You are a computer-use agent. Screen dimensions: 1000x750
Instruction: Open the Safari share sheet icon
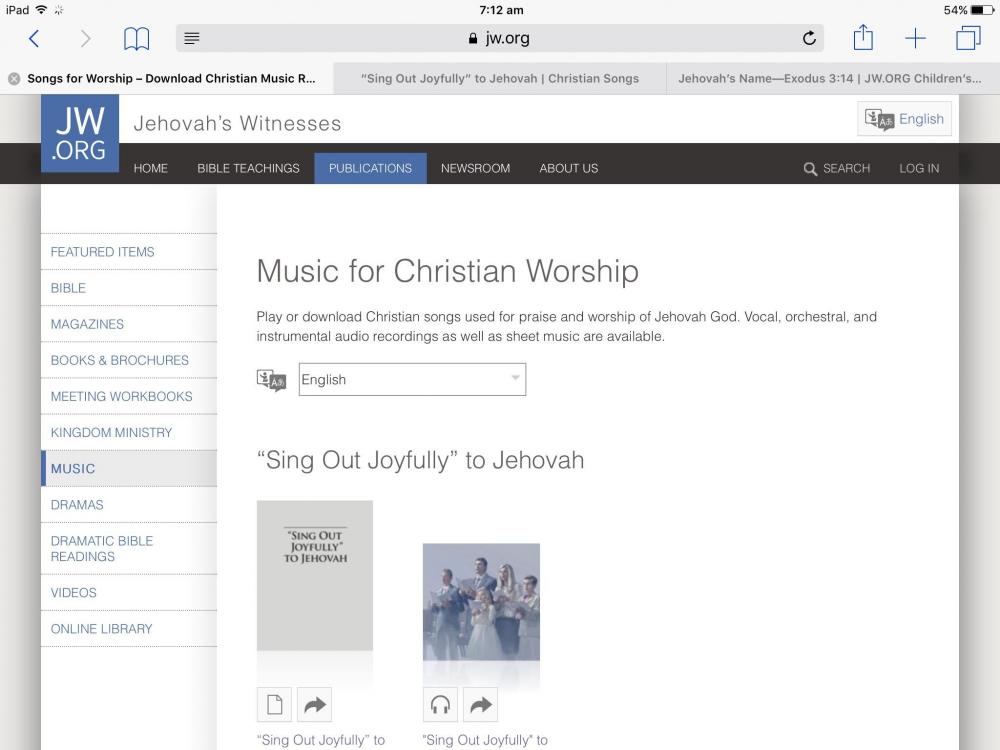[x=862, y=38]
